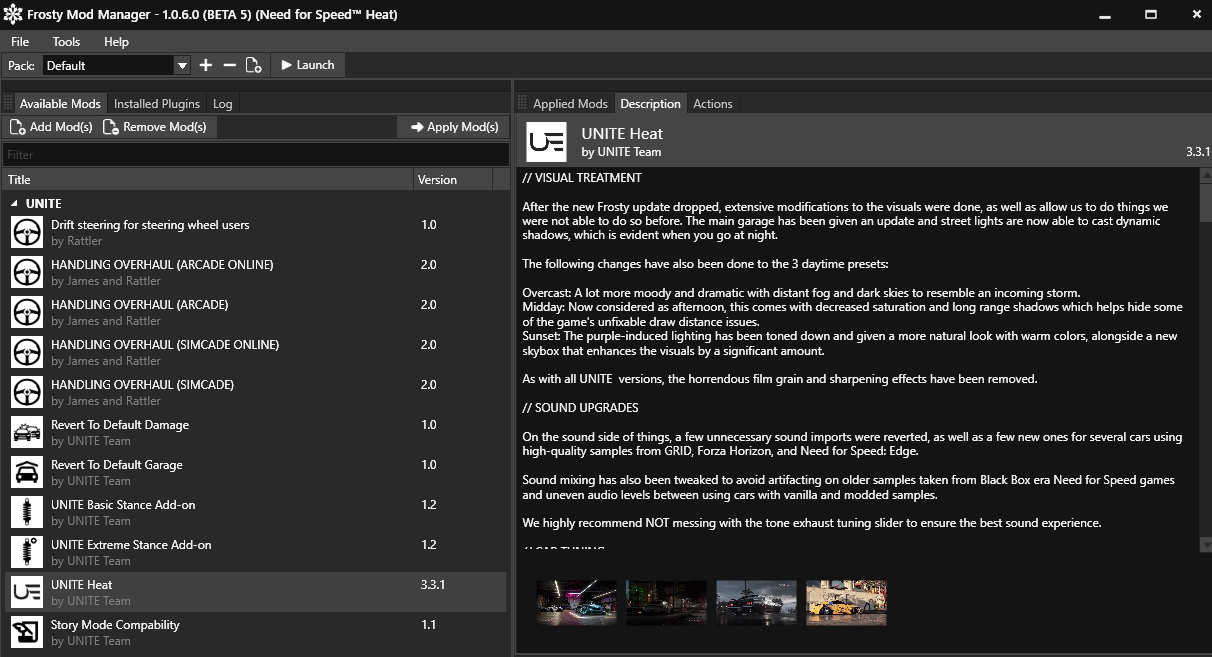
Task: Click the steering wheel icon for Drift steering mod
Action: pos(27,233)
